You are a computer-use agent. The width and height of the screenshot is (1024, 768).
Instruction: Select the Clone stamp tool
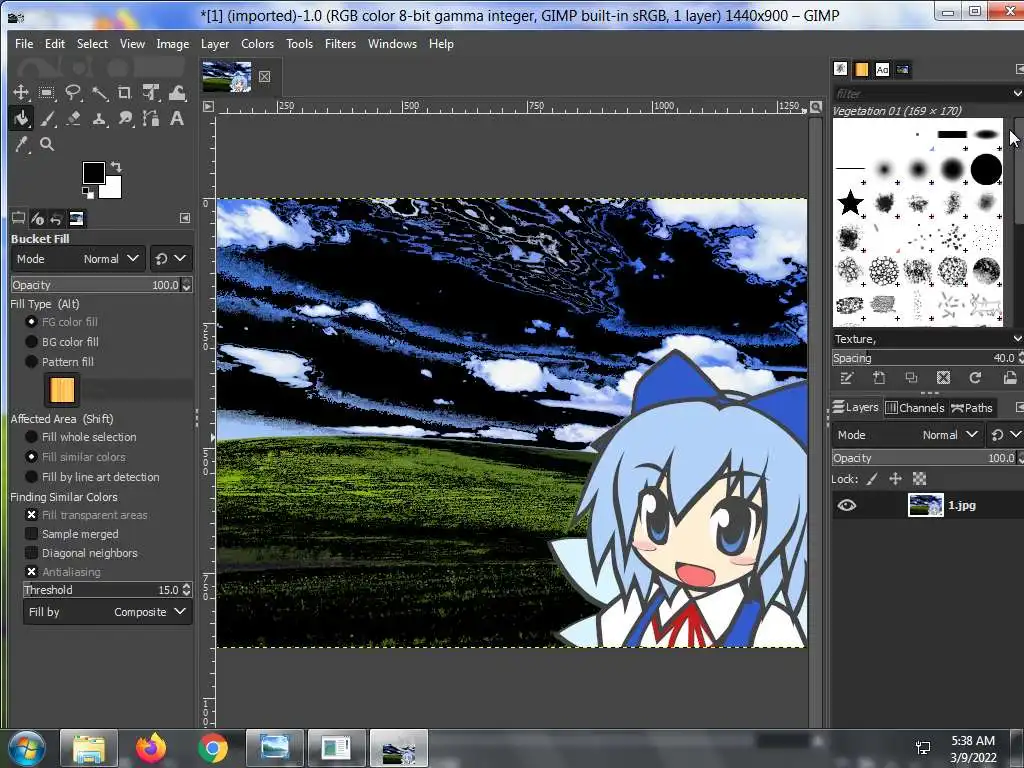coord(99,118)
